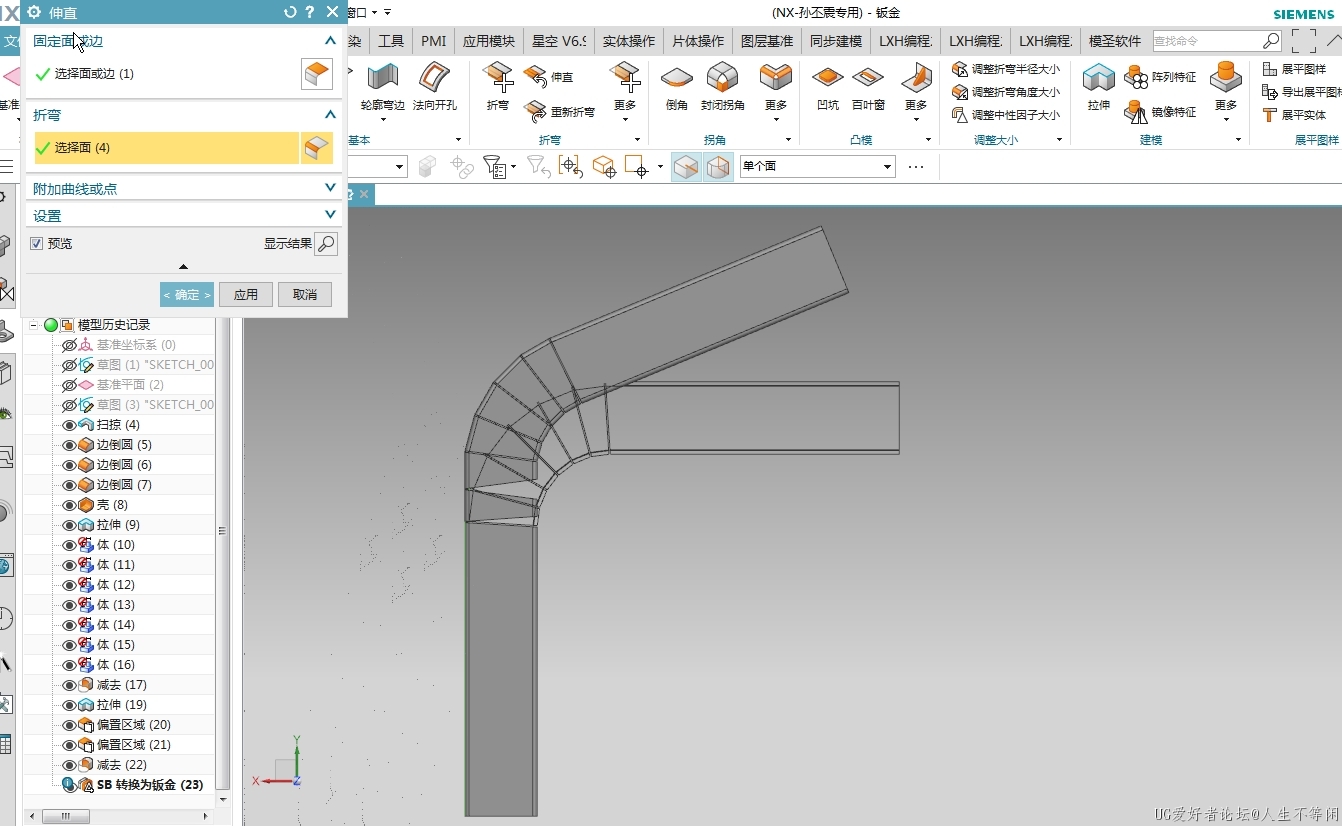Click the 展平图样 (Flat Pattern) tool
1342x826 pixels.
1294,69
